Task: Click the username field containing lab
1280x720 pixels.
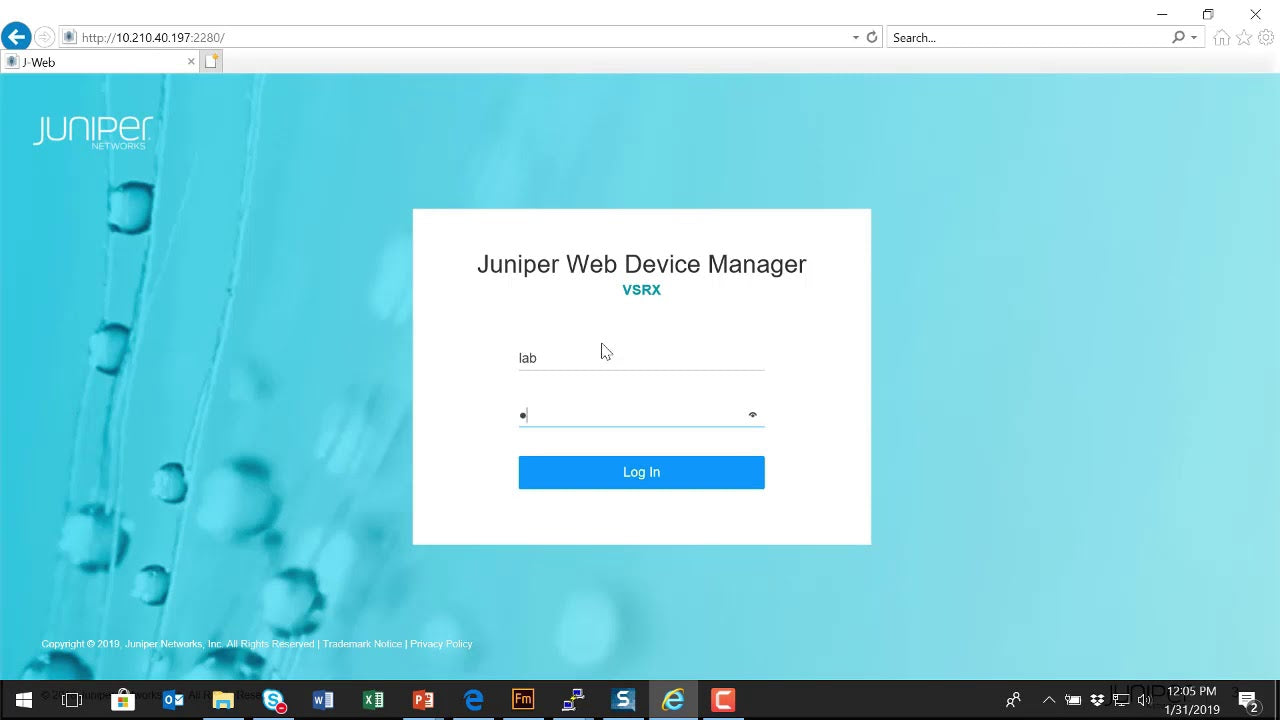Action: point(641,357)
